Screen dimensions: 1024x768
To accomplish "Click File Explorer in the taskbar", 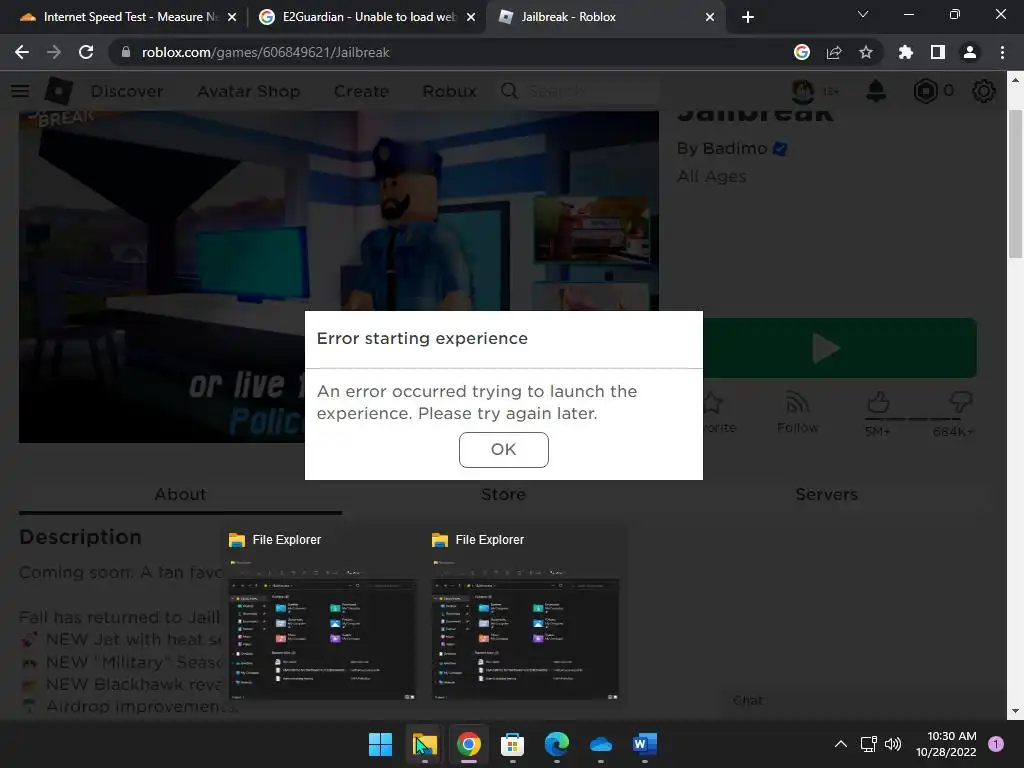I will (x=424, y=744).
